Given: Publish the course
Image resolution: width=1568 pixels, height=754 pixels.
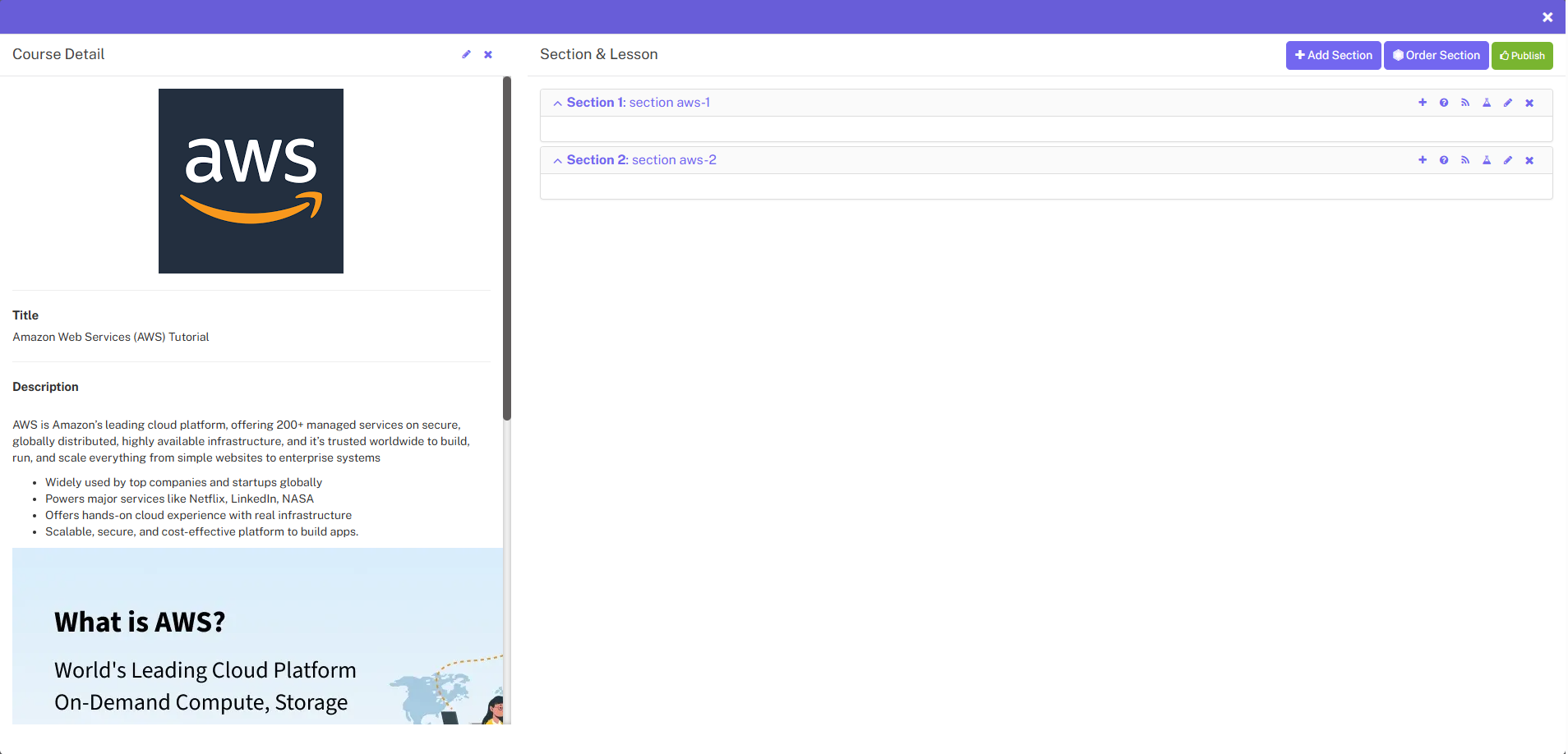Looking at the screenshot, I should point(1522,56).
